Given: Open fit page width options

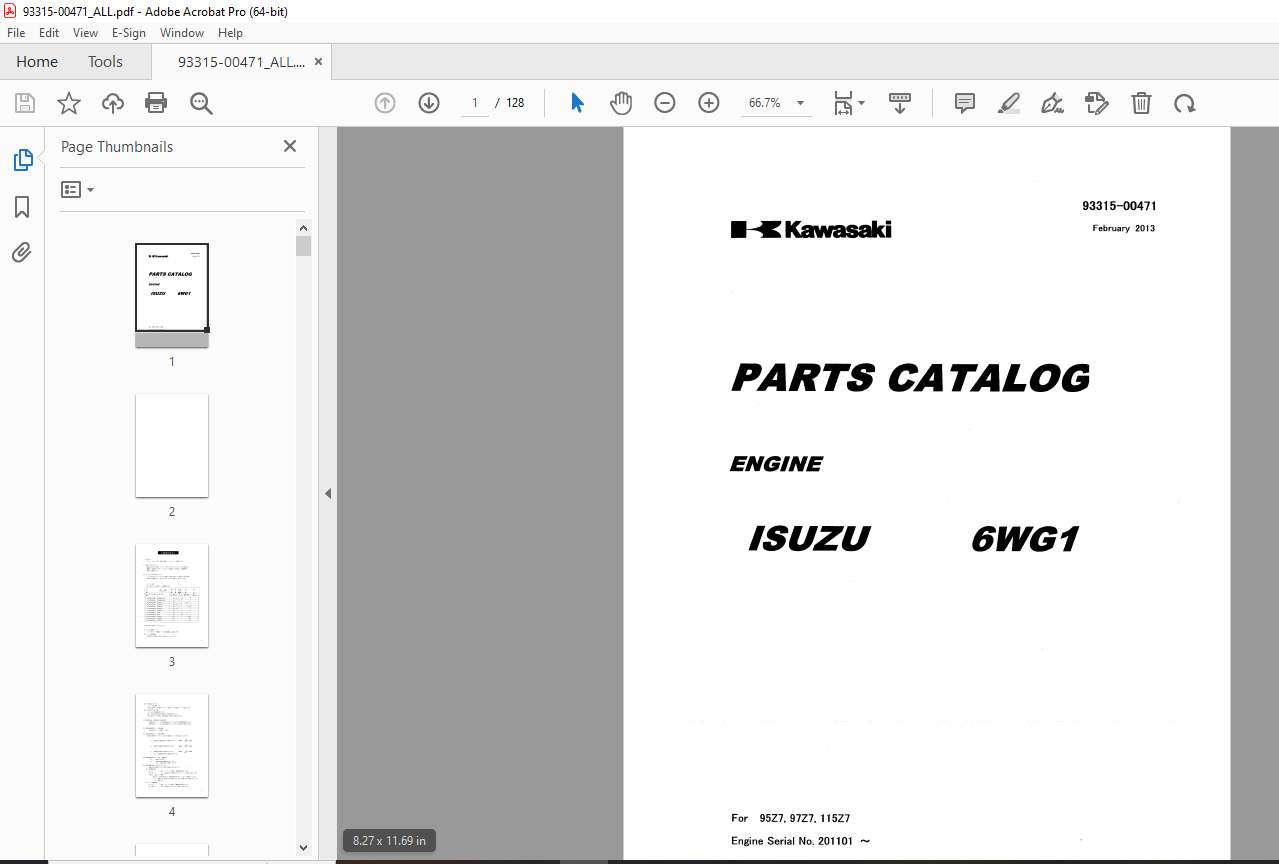Looking at the screenshot, I should tap(849, 103).
